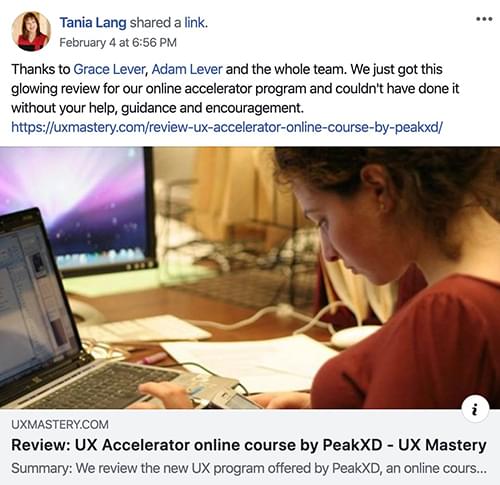The width and height of the screenshot is (500, 485).
Task: Open the link preview photo
Action: pos(250,278)
